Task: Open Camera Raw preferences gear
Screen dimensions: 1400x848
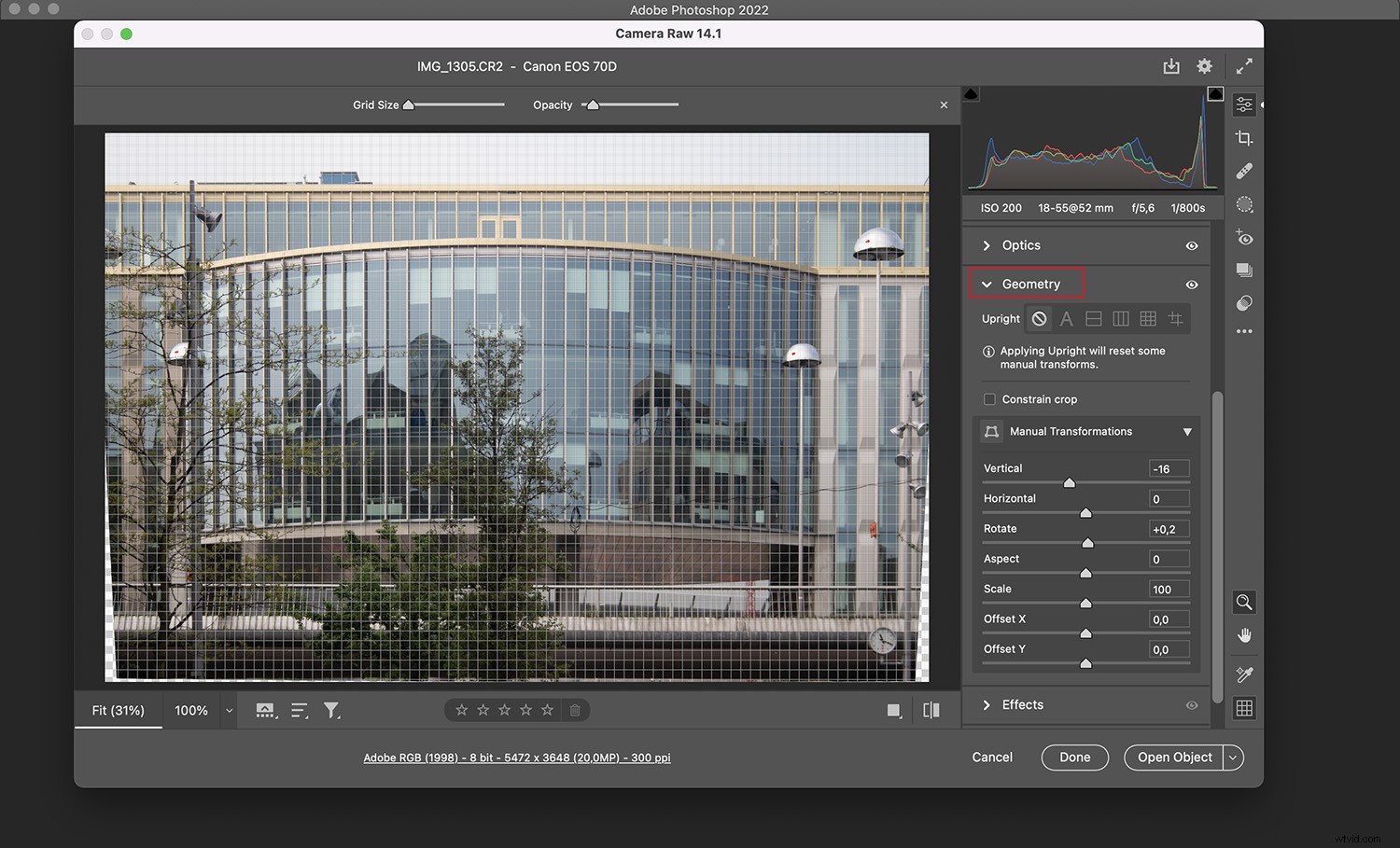Action: [1204, 66]
